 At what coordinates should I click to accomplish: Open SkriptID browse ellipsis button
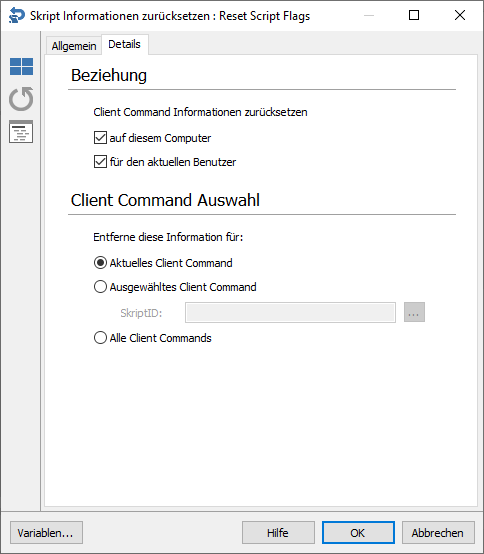pyautogui.click(x=414, y=312)
